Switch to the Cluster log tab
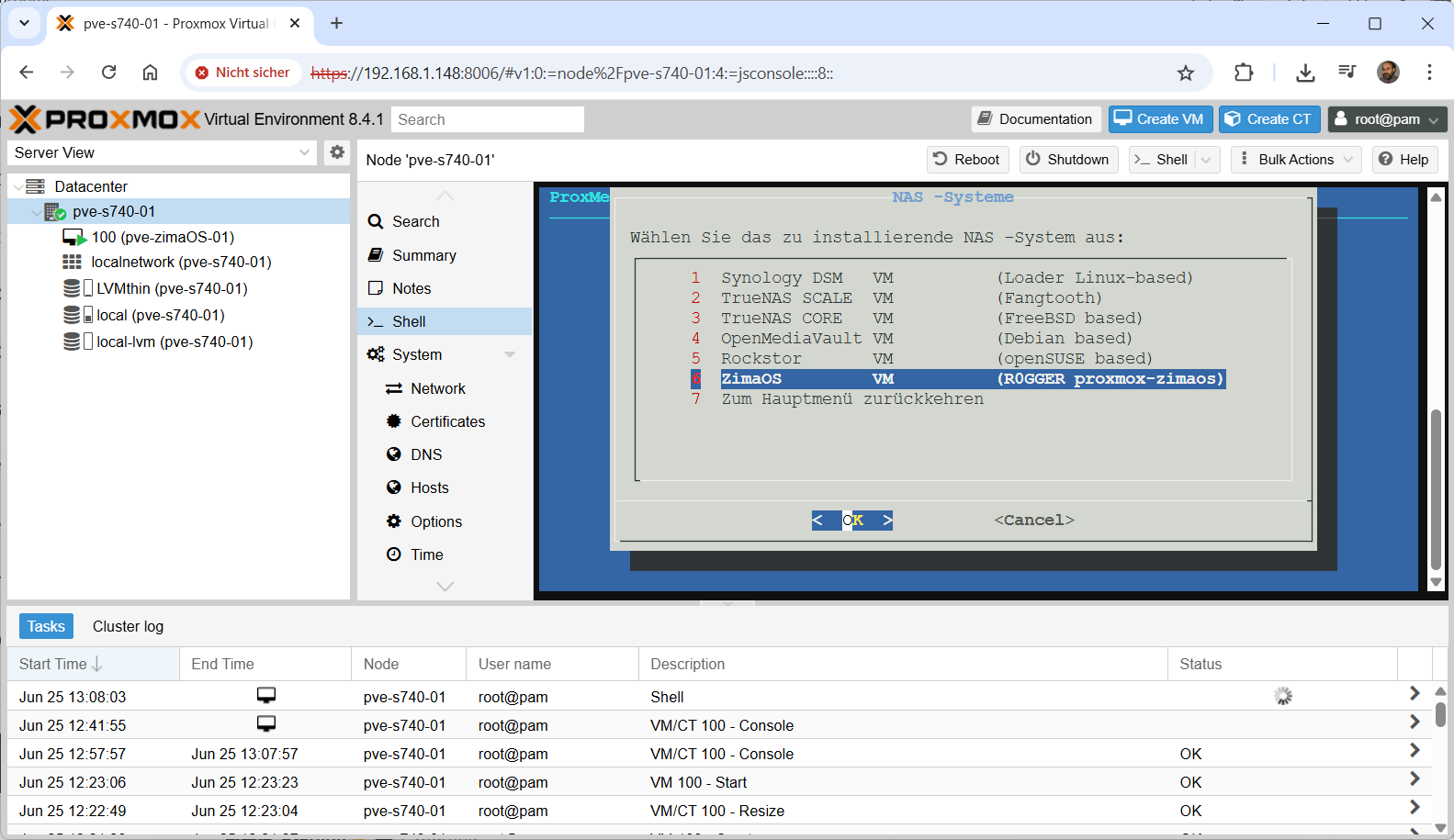Image resolution: width=1454 pixels, height=840 pixels. tap(128, 626)
